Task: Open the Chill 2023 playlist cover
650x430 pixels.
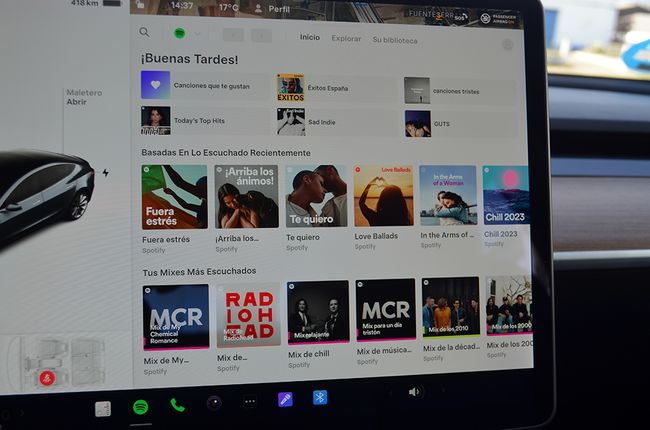Action: tap(506, 195)
